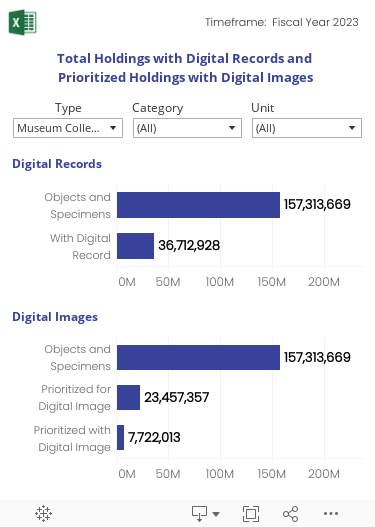375x527 pixels.
Task: Click 157,313,669 value in Digital Records chart
Action: click(317, 205)
